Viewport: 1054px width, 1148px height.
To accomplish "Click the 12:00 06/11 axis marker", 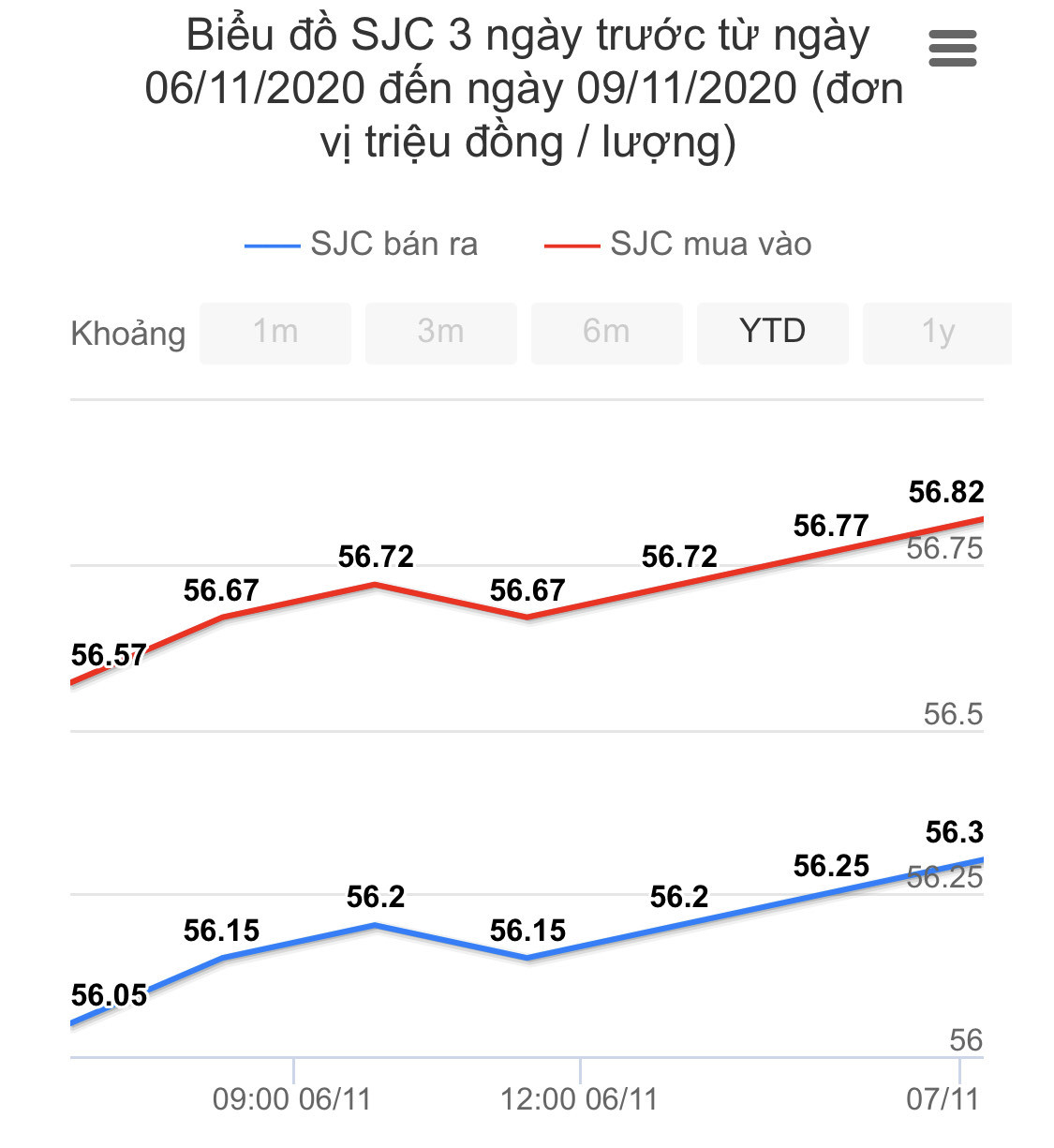I will pyautogui.click(x=579, y=1098).
